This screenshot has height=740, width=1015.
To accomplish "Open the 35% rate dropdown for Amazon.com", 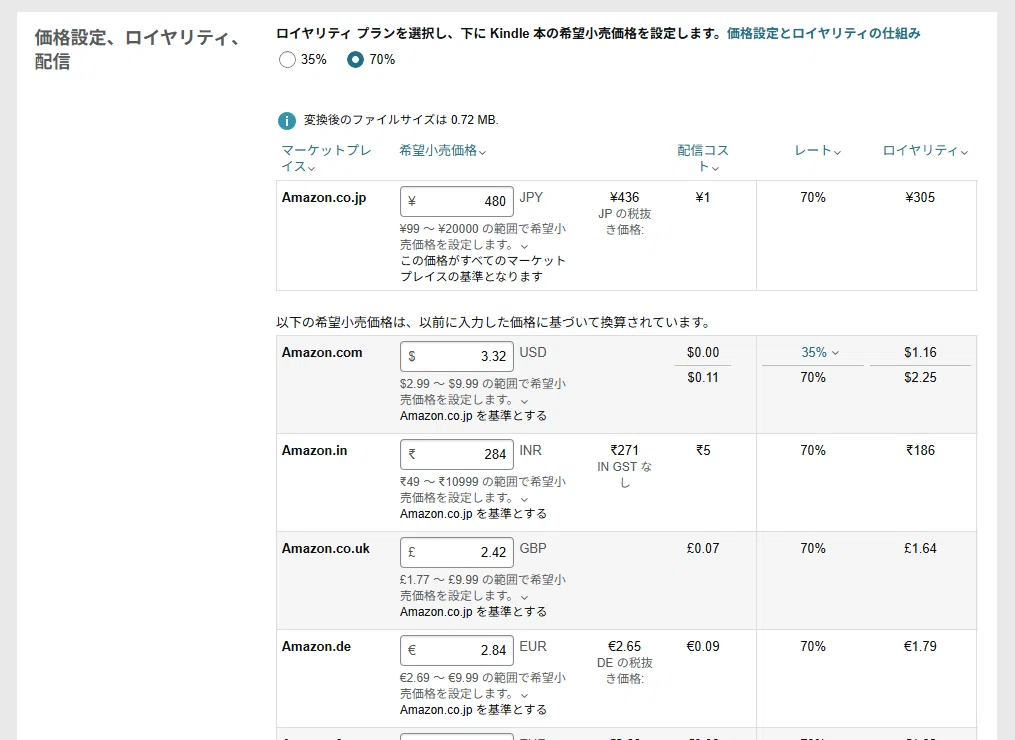I will click(x=820, y=352).
